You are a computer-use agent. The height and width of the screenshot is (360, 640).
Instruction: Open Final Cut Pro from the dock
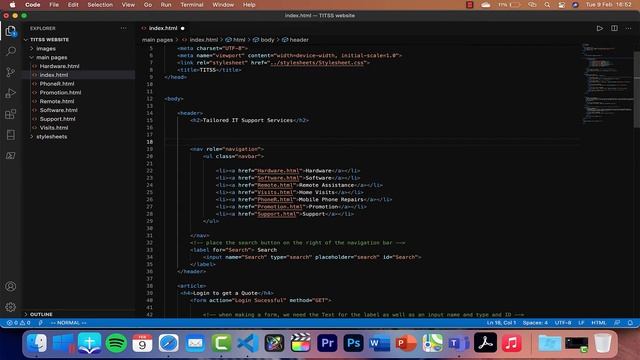(300, 343)
